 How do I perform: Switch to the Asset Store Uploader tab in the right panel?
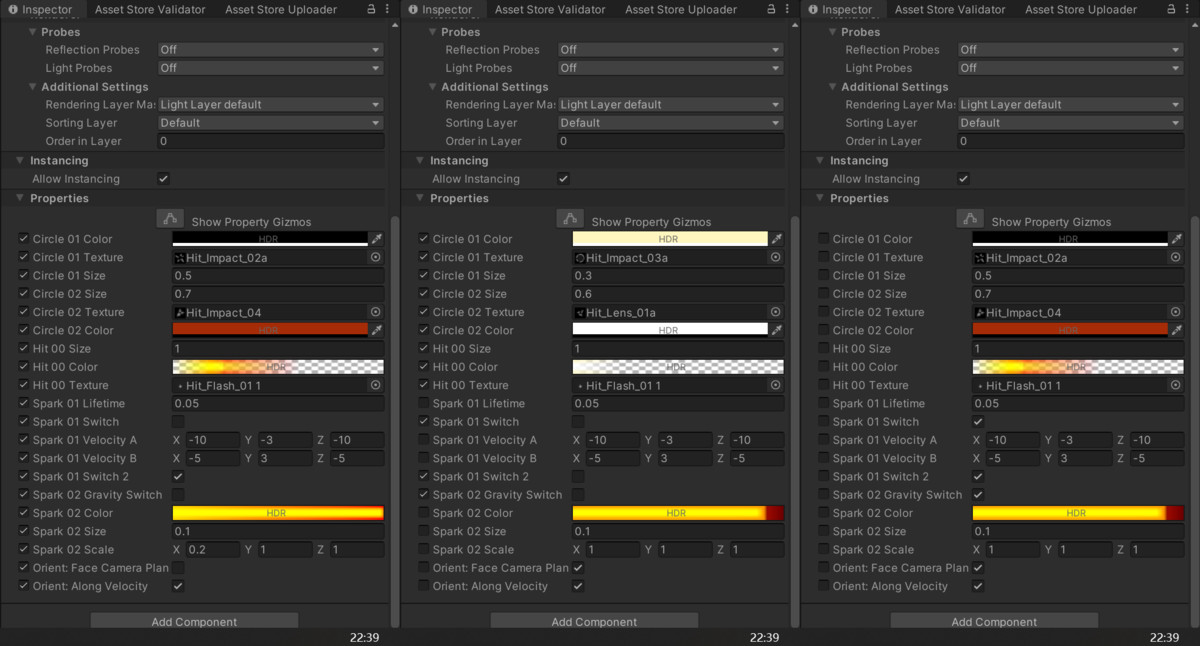coord(1081,9)
